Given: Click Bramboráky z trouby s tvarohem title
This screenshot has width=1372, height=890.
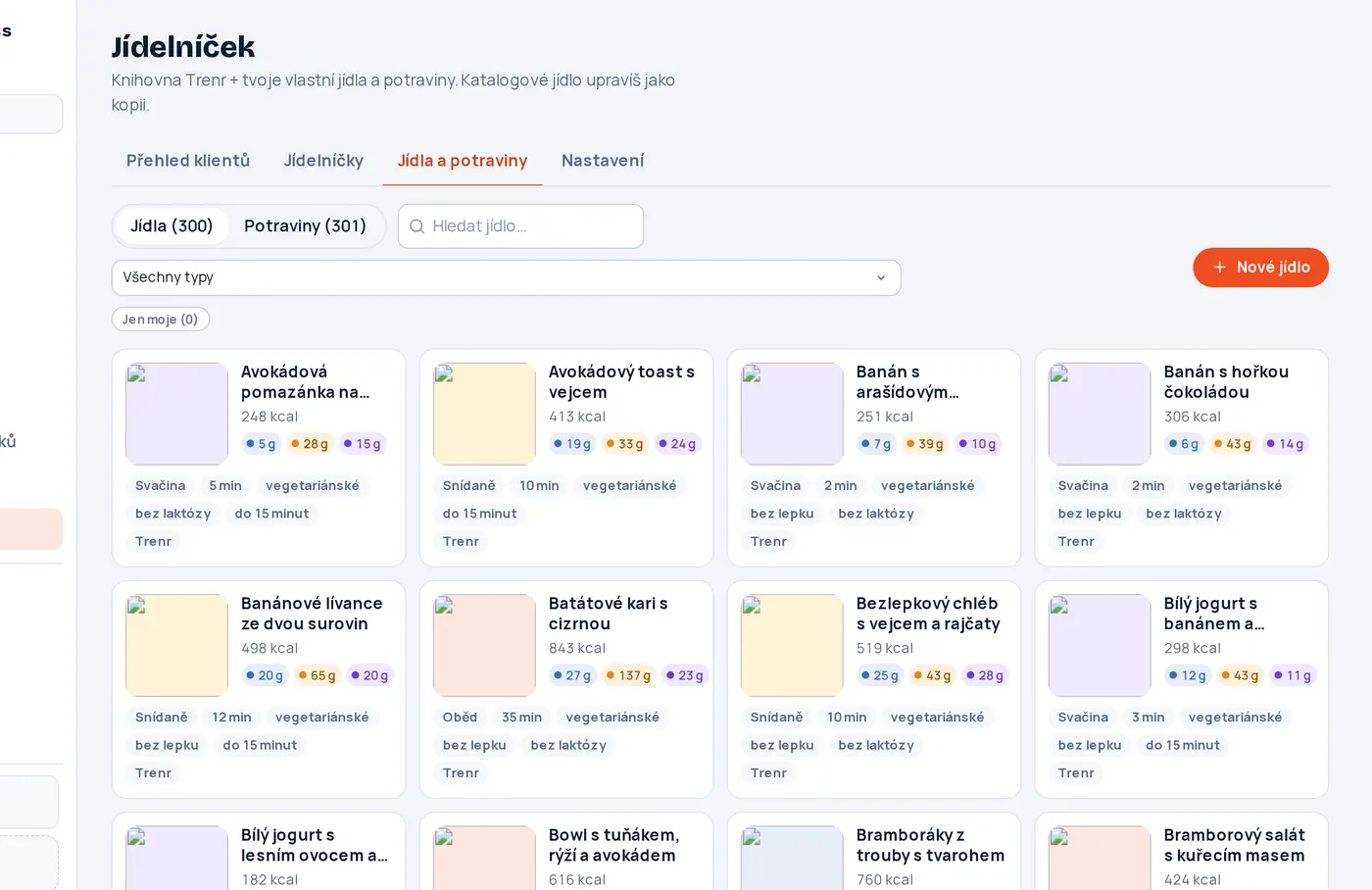Looking at the screenshot, I should pyautogui.click(x=930, y=845).
